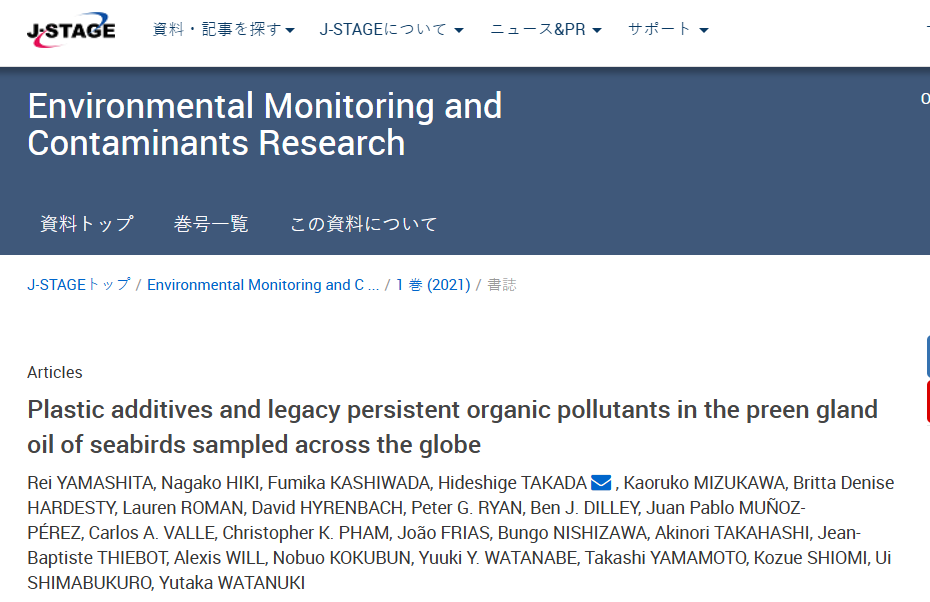Switch to the 資料トップ tab
This screenshot has height=602, width=930.
pyautogui.click(x=87, y=224)
